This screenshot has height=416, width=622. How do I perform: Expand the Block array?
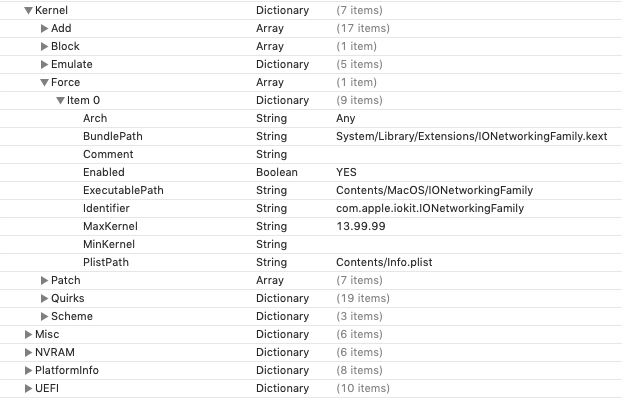pyautogui.click(x=44, y=47)
